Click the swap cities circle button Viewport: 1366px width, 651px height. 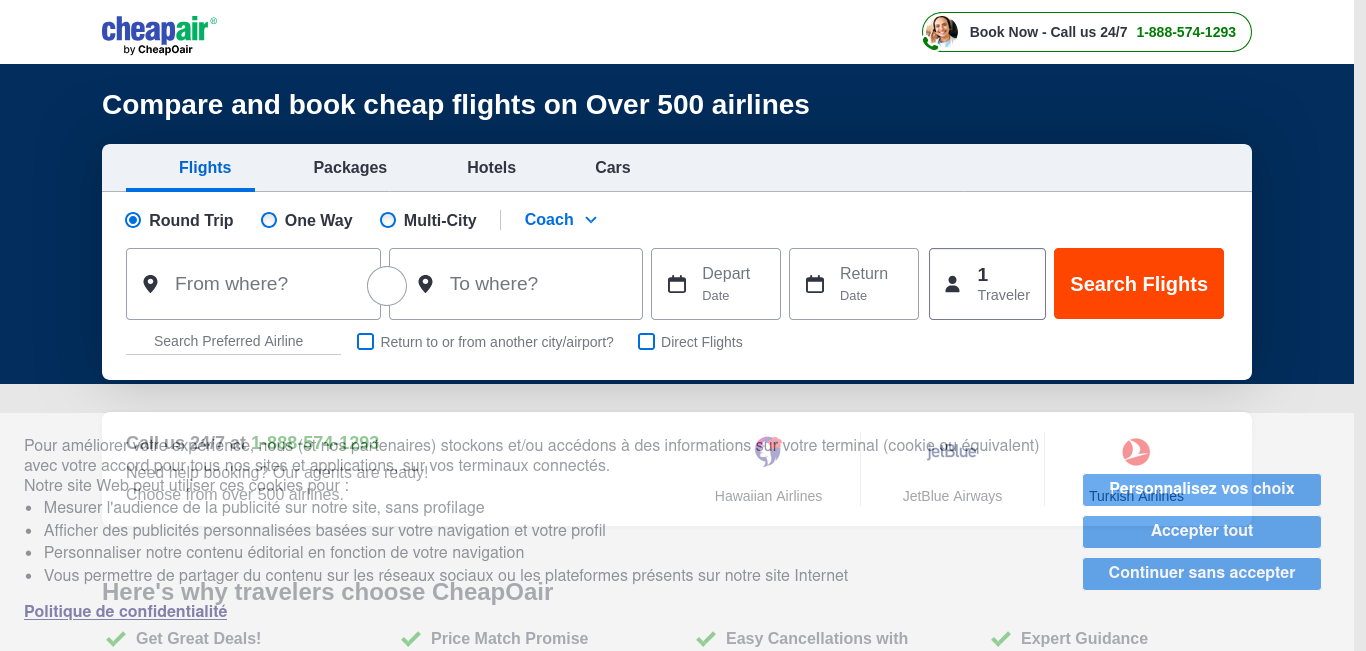point(387,286)
